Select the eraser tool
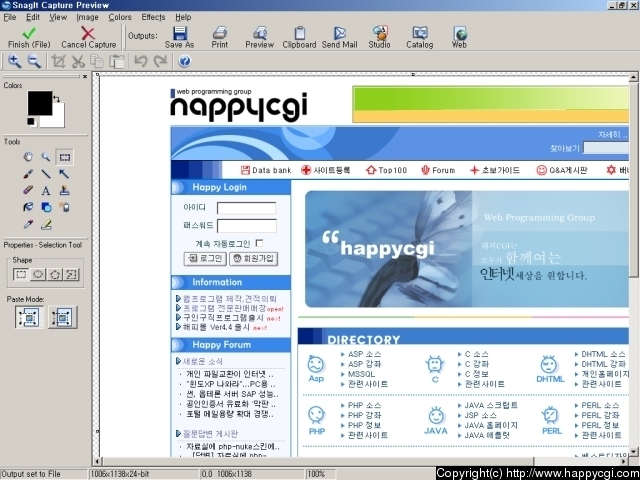This screenshot has width=640, height=480. (x=28, y=191)
